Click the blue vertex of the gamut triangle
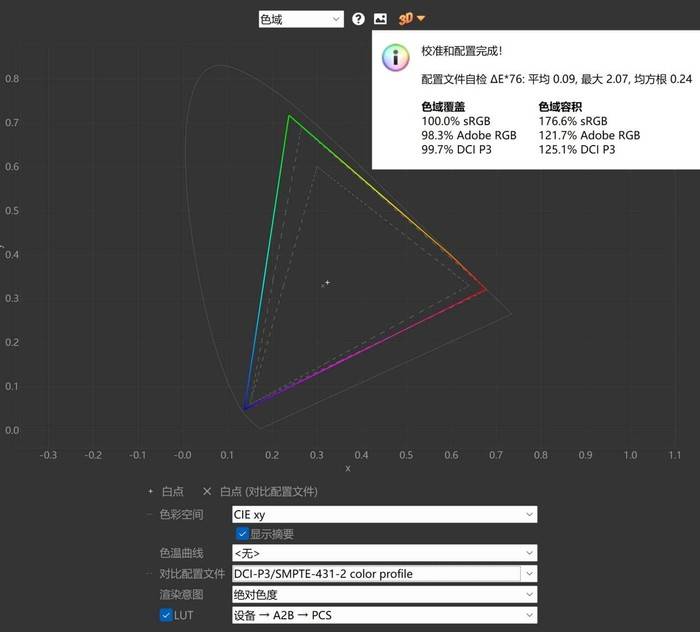The height and width of the screenshot is (632, 700). pyautogui.click(x=245, y=408)
